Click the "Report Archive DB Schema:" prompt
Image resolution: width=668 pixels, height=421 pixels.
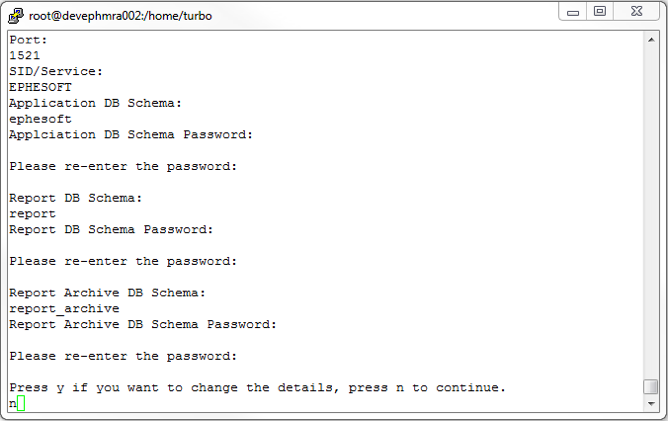tap(107, 292)
